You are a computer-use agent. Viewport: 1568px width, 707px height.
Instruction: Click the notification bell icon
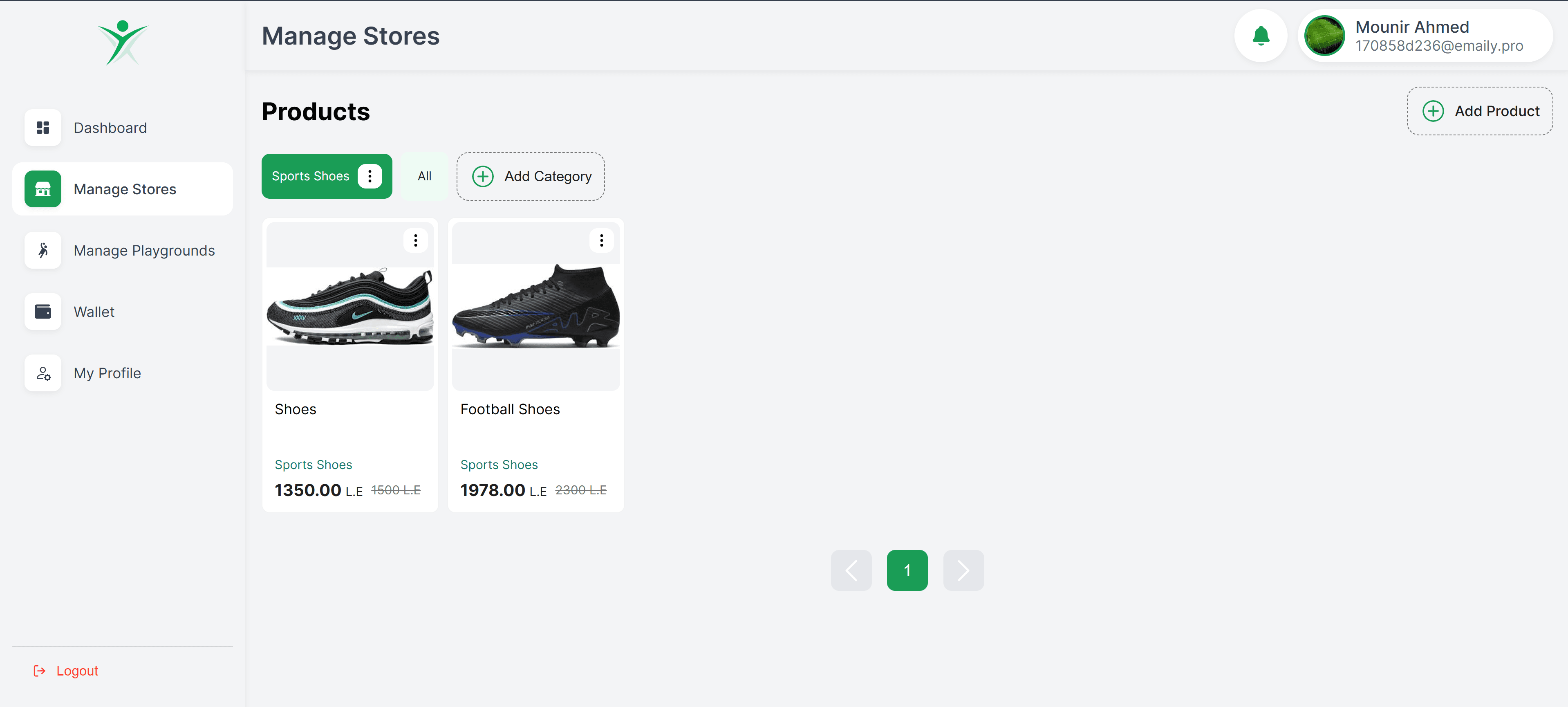pyautogui.click(x=1261, y=36)
